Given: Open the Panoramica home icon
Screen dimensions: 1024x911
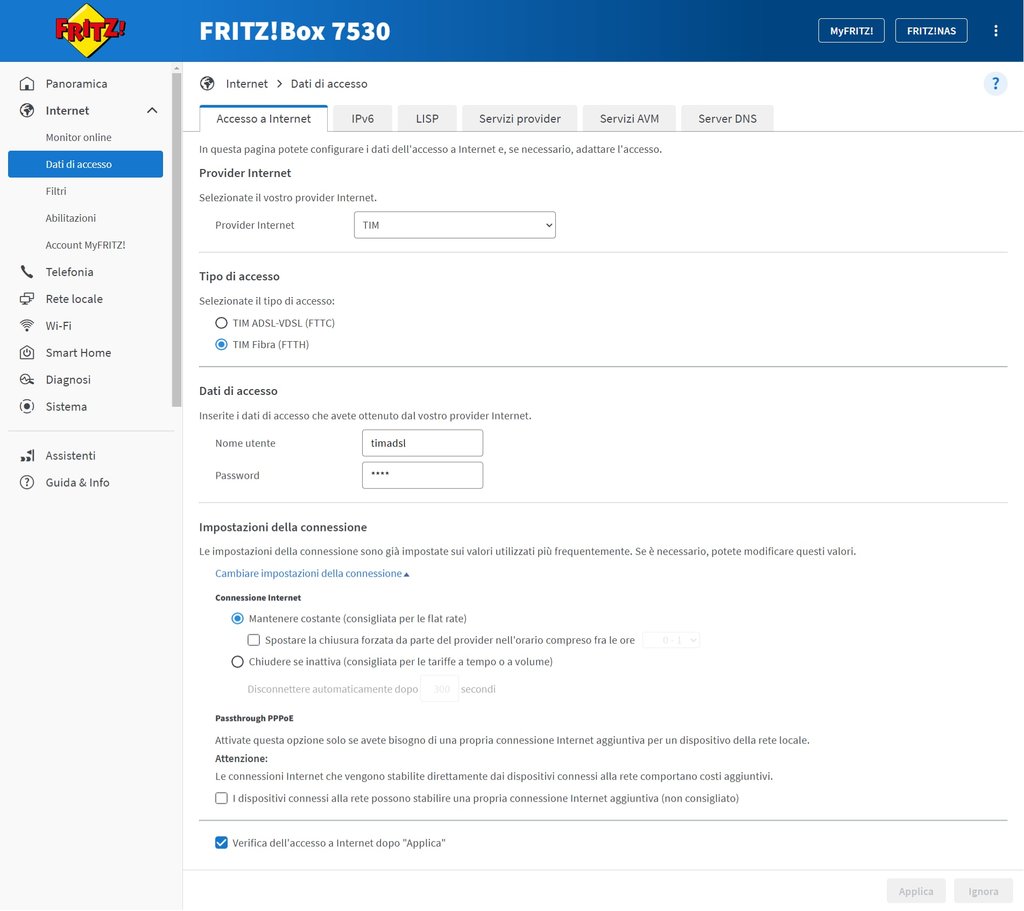Looking at the screenshot, I should pos(27,84).
